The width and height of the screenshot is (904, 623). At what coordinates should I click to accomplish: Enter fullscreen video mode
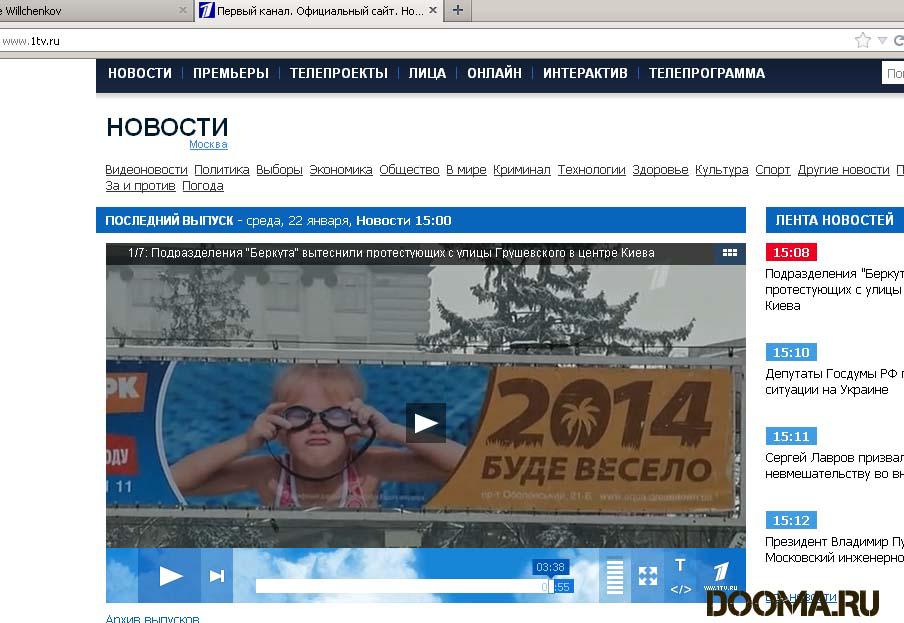648,576
